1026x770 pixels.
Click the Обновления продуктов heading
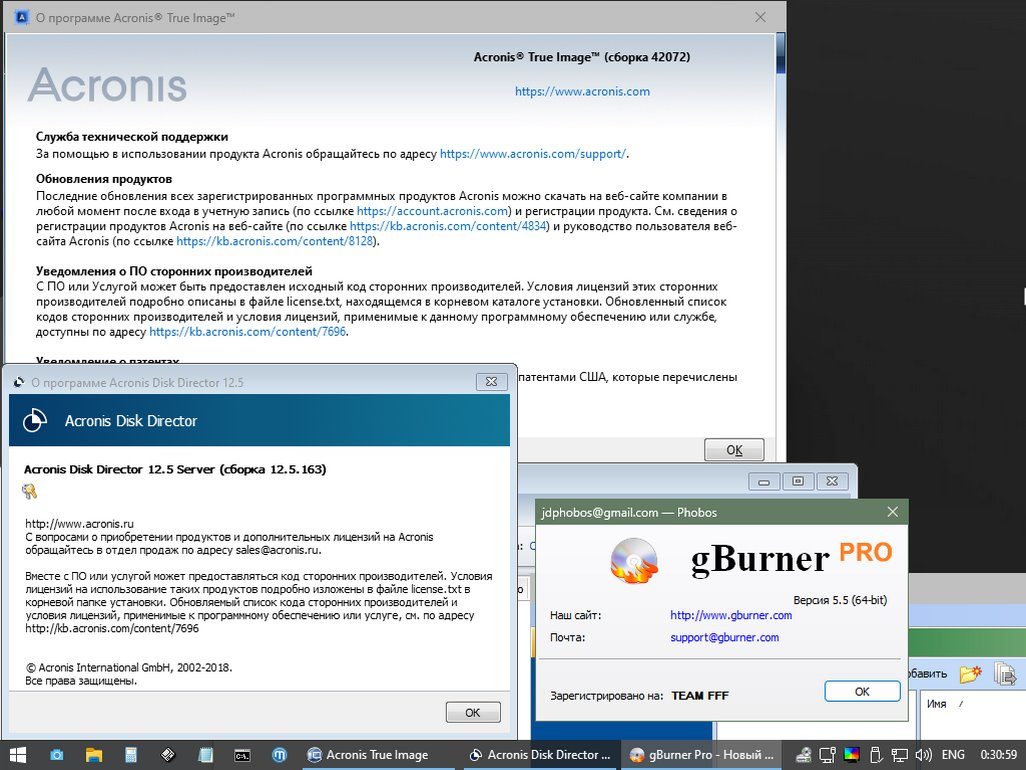[104, 179]
